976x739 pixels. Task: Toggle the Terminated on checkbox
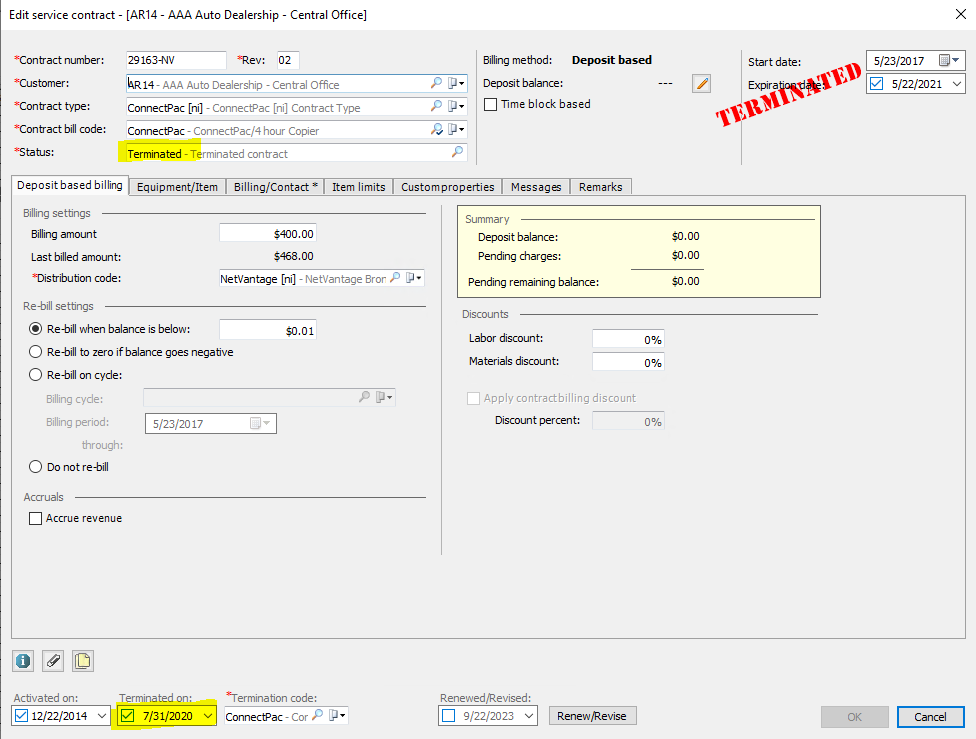[128, 715]
